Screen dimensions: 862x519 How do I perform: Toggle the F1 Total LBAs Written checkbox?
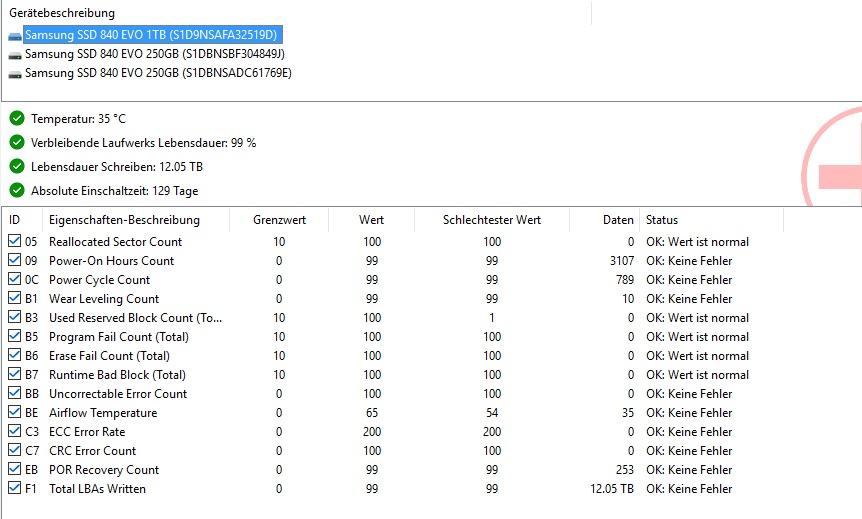pyautogui.click(x=15, y=488)
